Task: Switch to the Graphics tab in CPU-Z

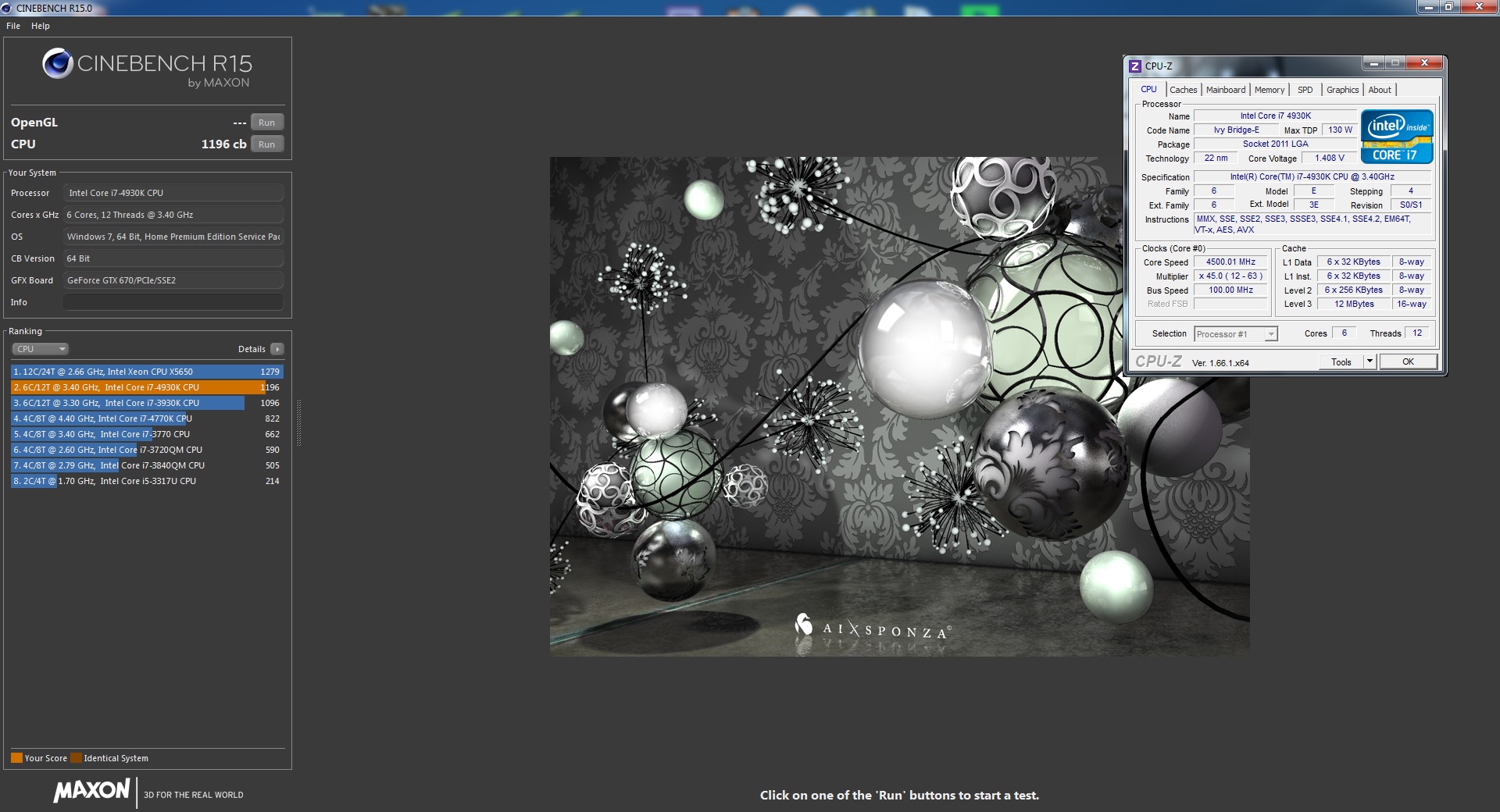Action: click(1342, 90)
